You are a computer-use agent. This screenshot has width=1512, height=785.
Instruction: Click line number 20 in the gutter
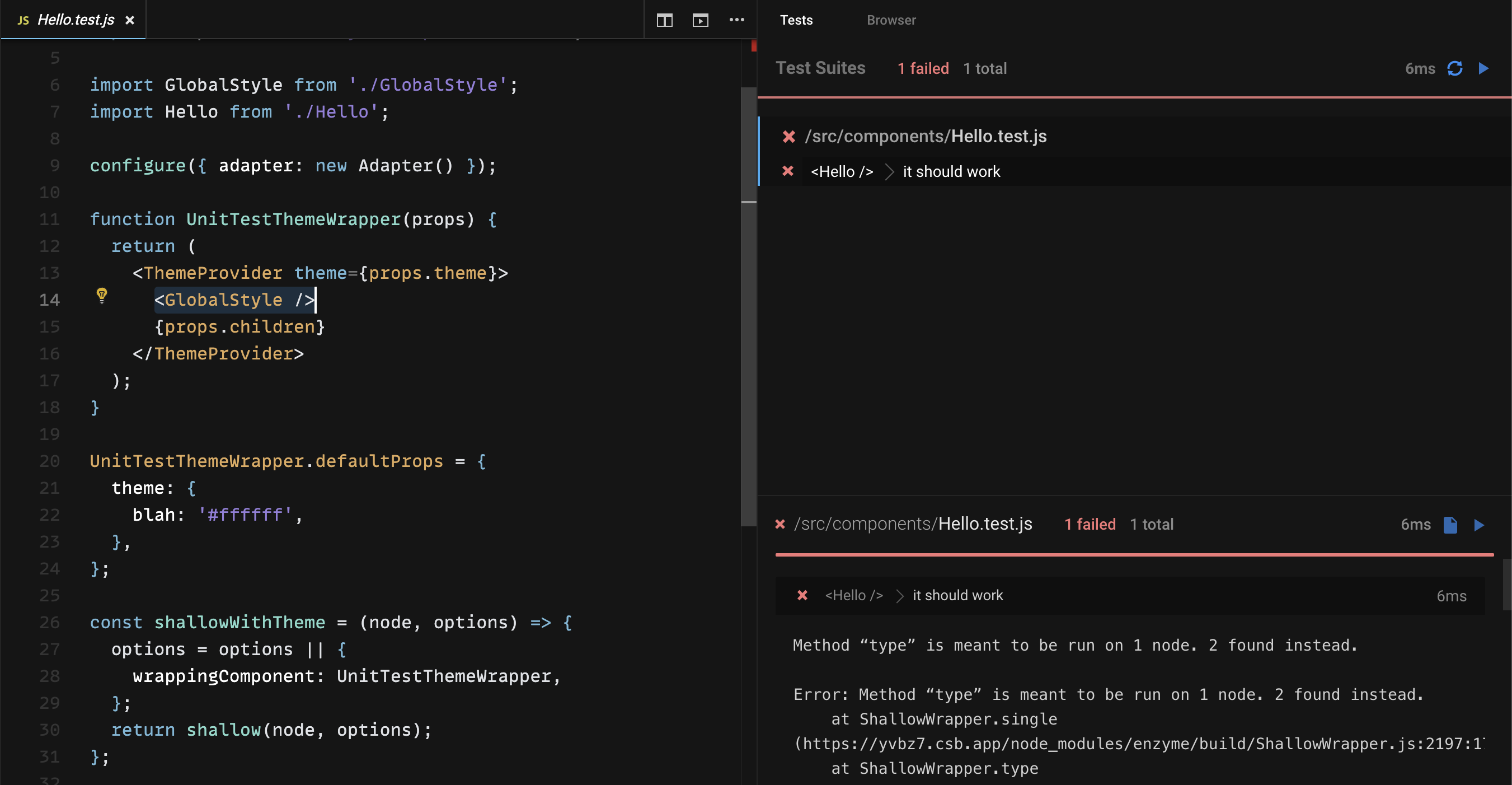pos(50,461)
